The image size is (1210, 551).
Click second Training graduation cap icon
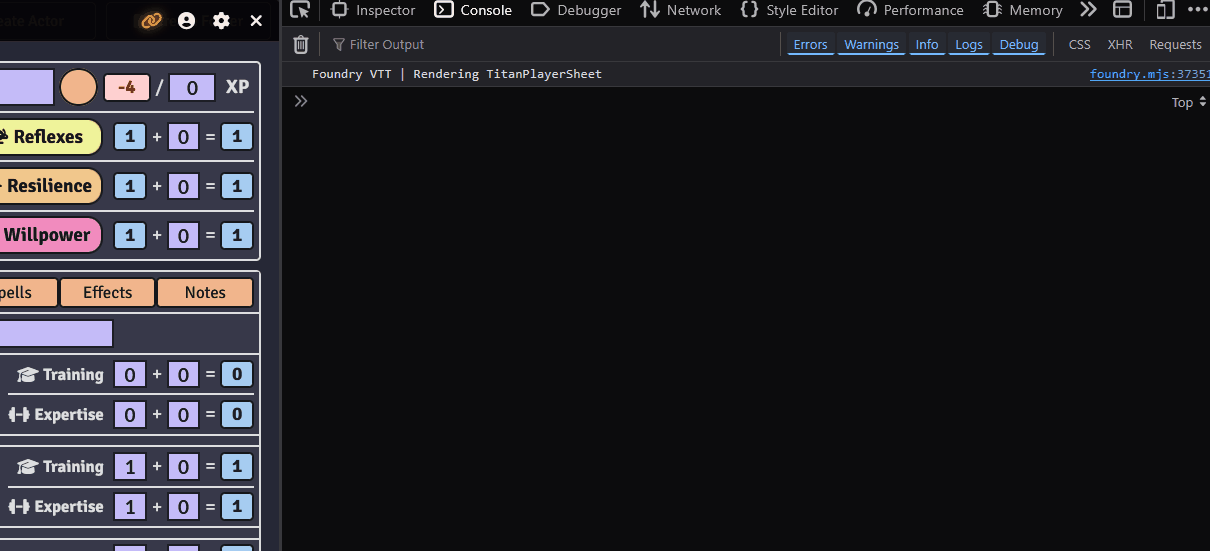[27, 467]
